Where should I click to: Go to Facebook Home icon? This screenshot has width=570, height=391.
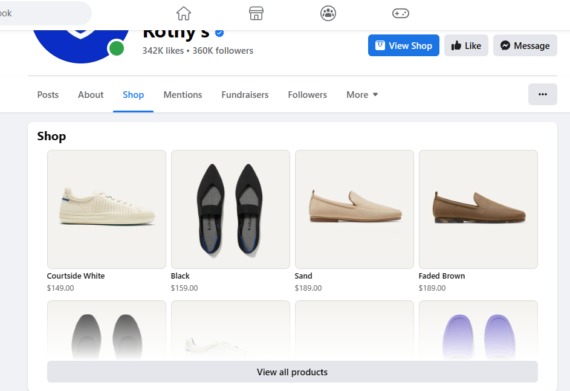[183, 13]
